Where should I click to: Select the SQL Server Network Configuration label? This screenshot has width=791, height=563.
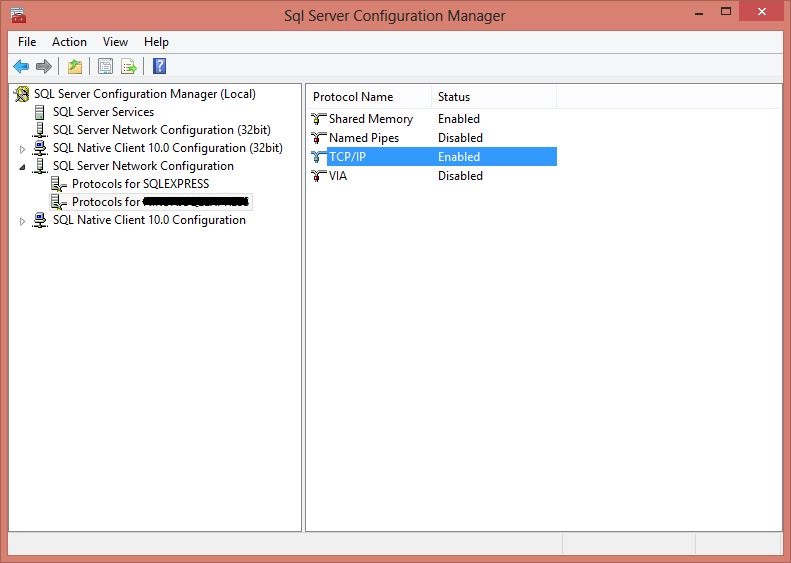(x=143, y=166)
